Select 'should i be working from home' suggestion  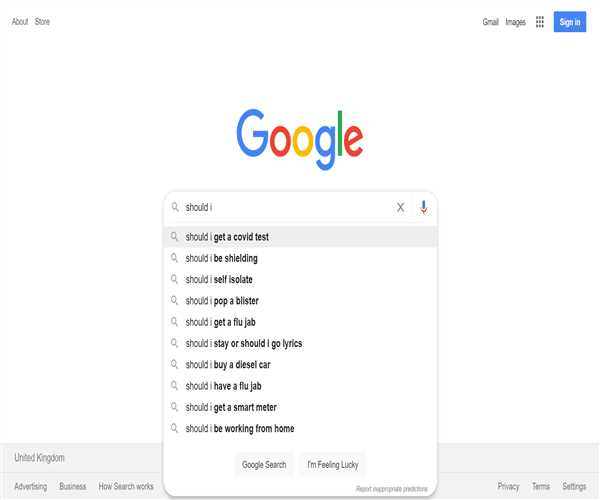pyautogui.click(x=240, y=429)
